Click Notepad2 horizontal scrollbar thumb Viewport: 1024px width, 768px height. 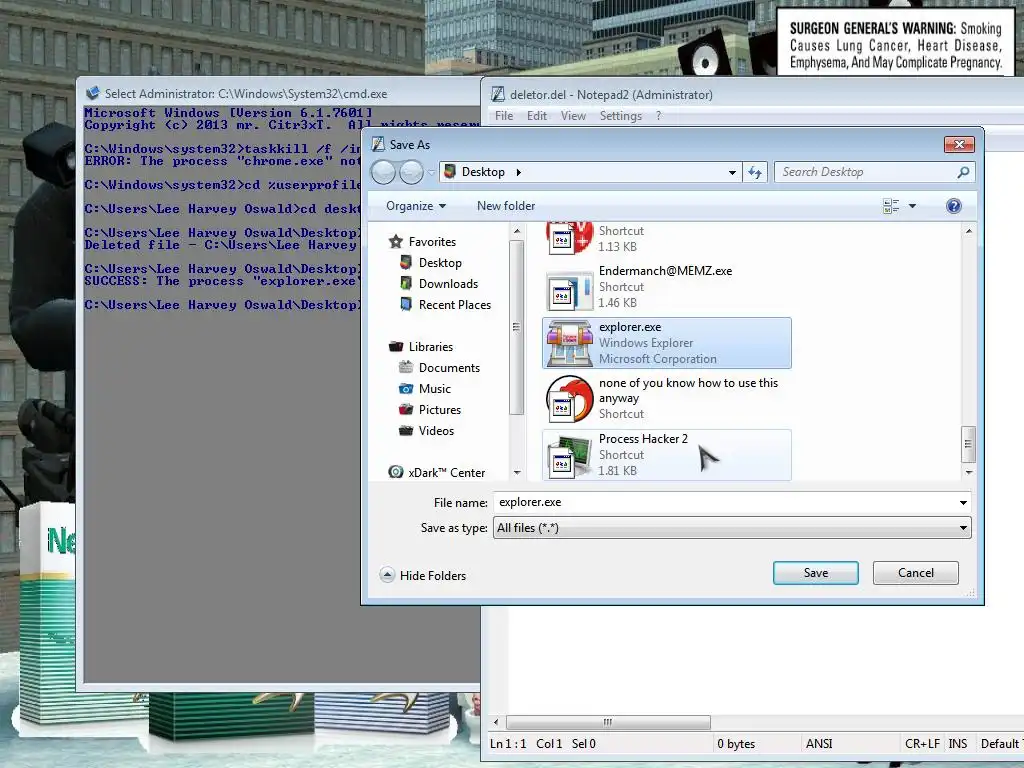click(608, 722)
